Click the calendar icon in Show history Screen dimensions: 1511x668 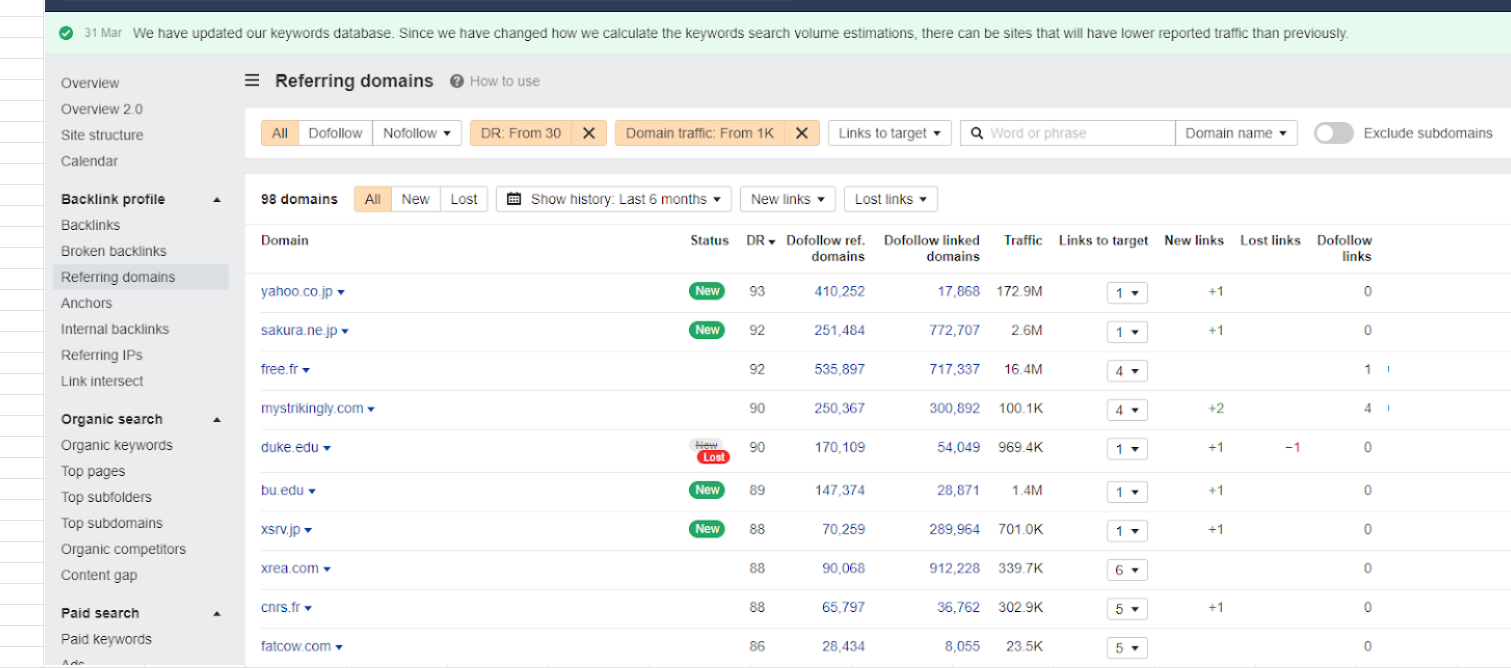514,199
